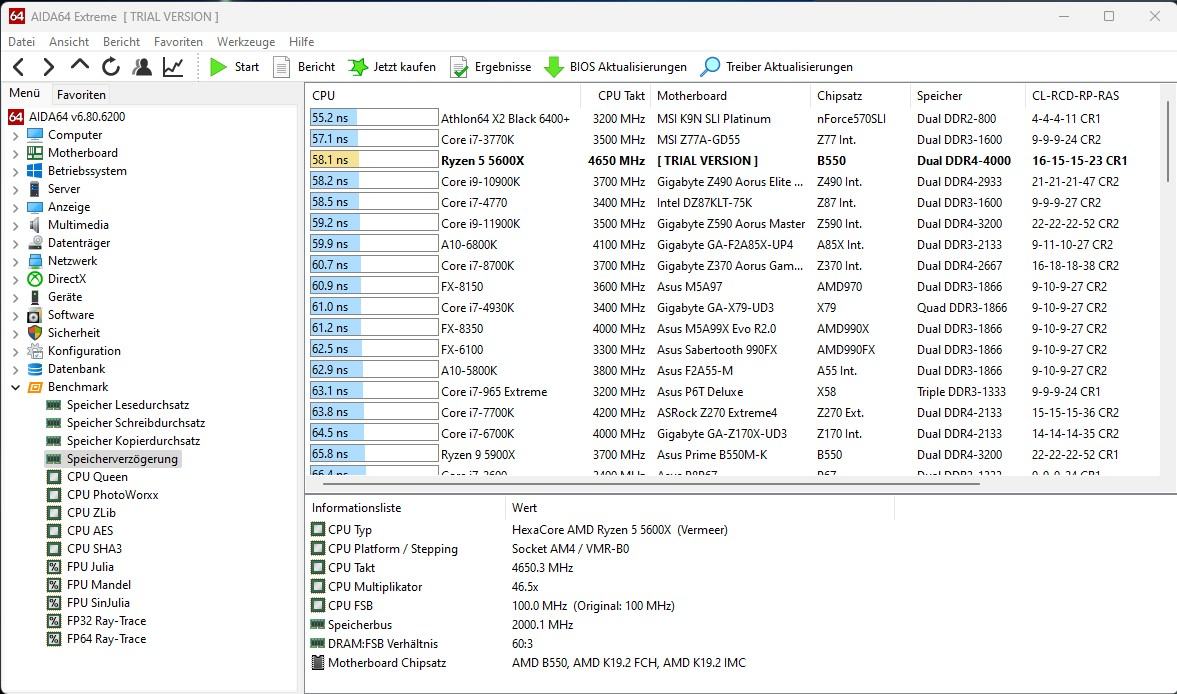
Task: Select the Geräte device icon
Action: tap(35, 297)
